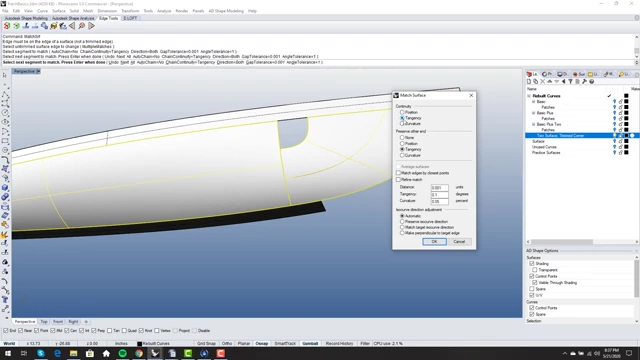
Task: Collapse the Rebuilt Curves layer
Action: click(x=529, y=96)
